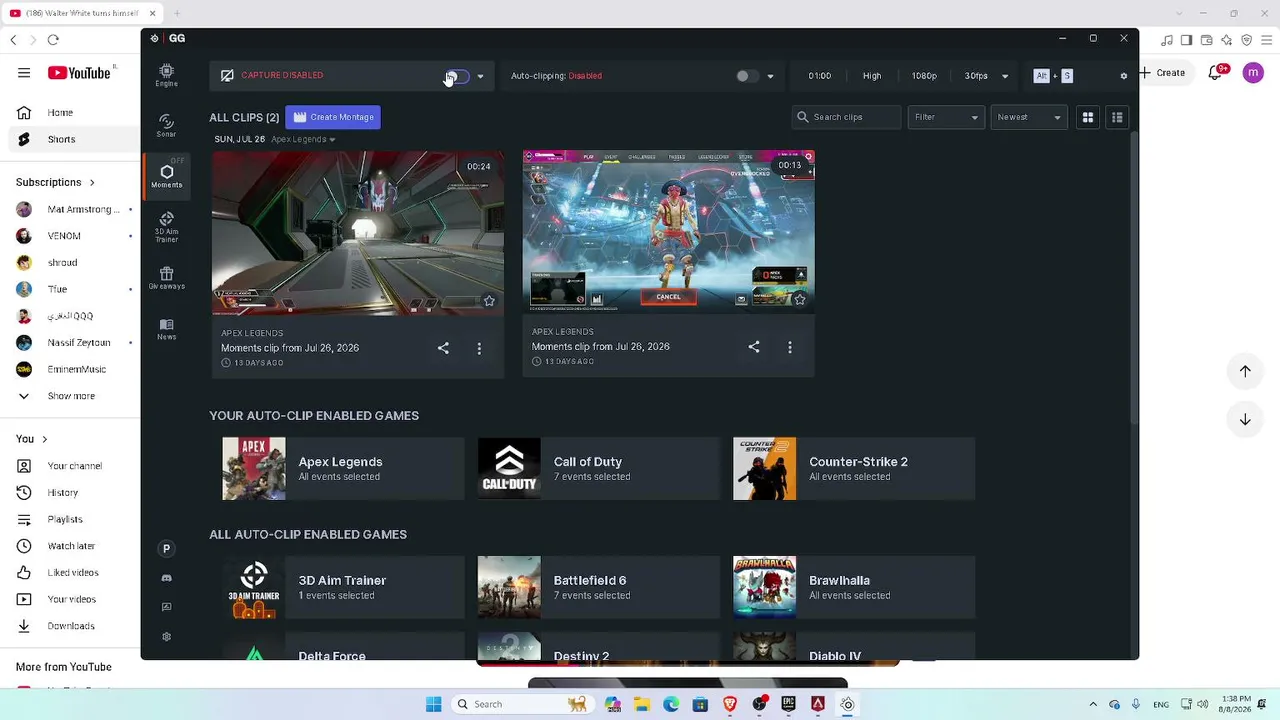Select the Moments sidebar icon

[166, 176]
